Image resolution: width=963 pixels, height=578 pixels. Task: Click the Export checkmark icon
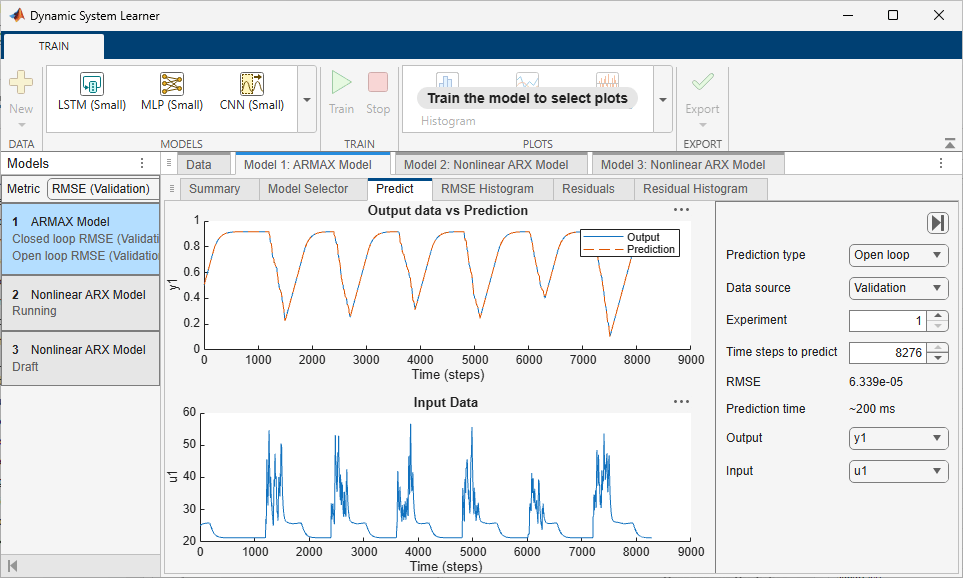(703, 82)
